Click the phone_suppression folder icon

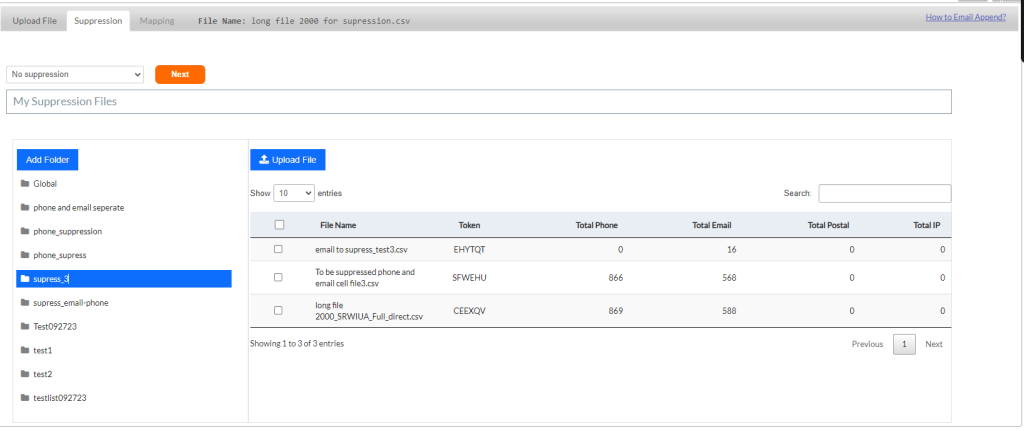tap(24, 231)
